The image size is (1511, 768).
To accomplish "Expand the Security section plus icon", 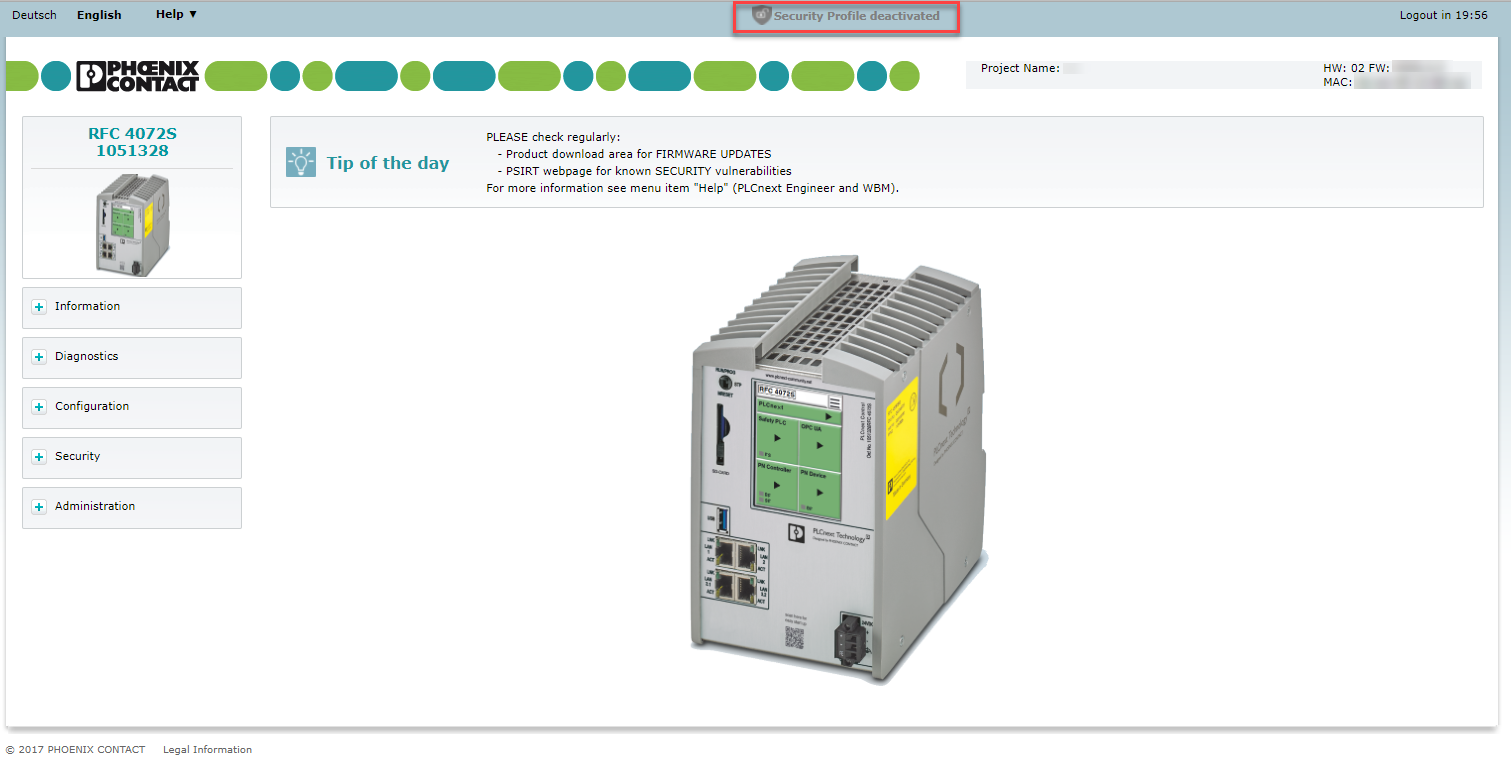I will pyautogui.click(x=39, y=457).
